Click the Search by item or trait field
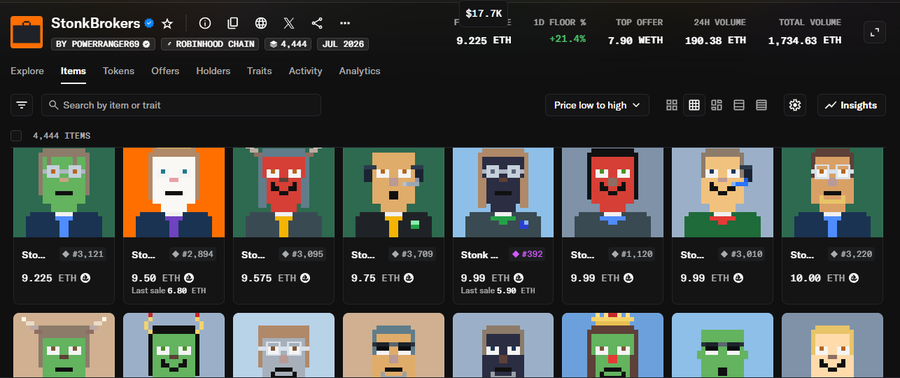Image resolution: width=900 pixels, height=378 pixels. tap(181, 105)
